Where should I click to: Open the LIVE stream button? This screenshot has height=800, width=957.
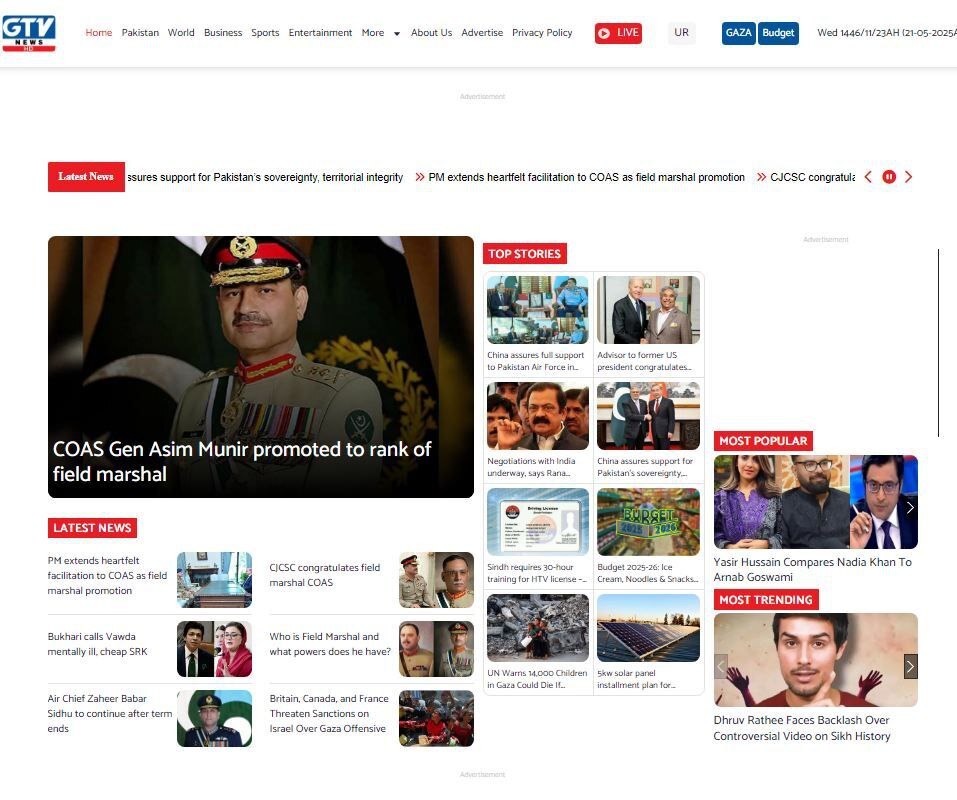[x=618, y=33]
